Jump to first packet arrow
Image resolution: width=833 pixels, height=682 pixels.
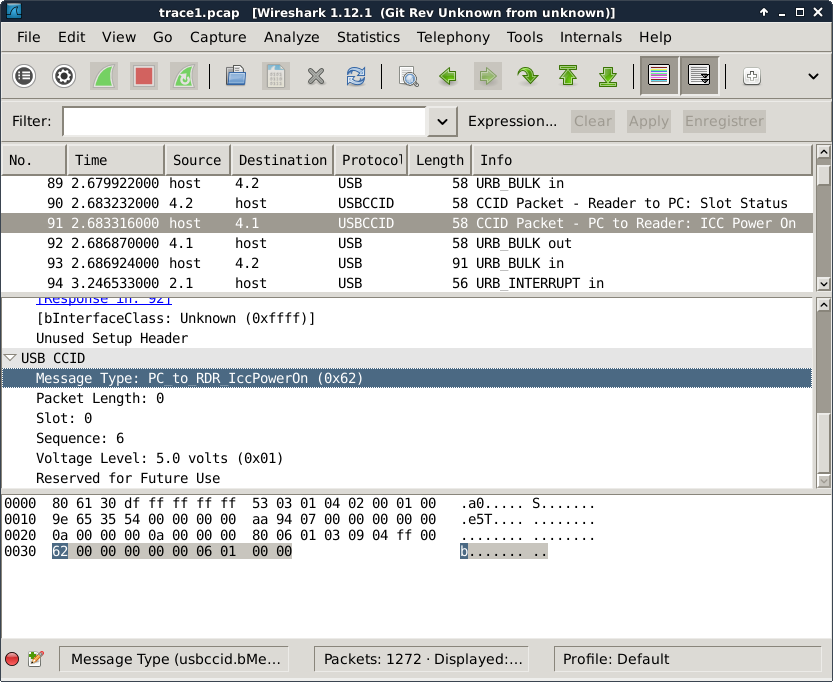coord(567,76)
